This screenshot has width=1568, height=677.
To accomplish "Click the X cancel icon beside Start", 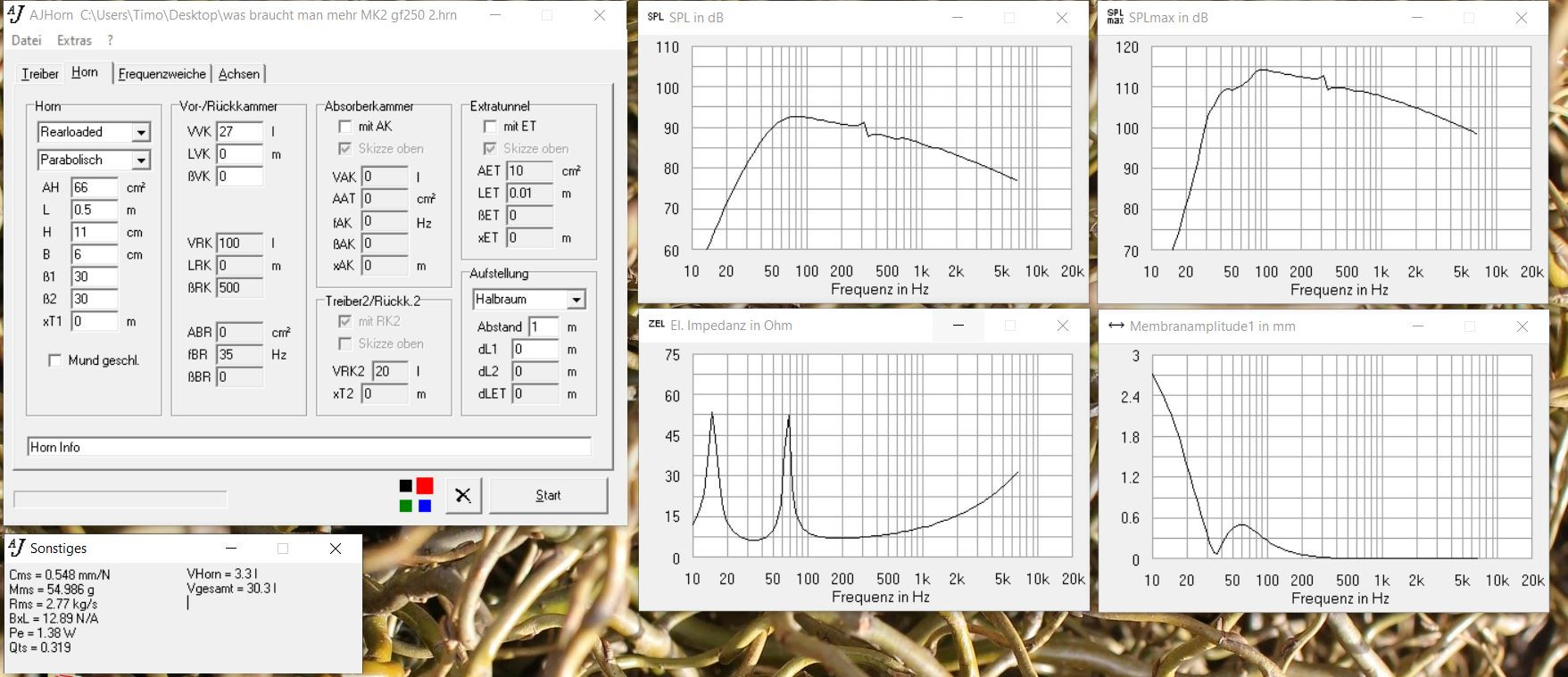I will [462, 495].
